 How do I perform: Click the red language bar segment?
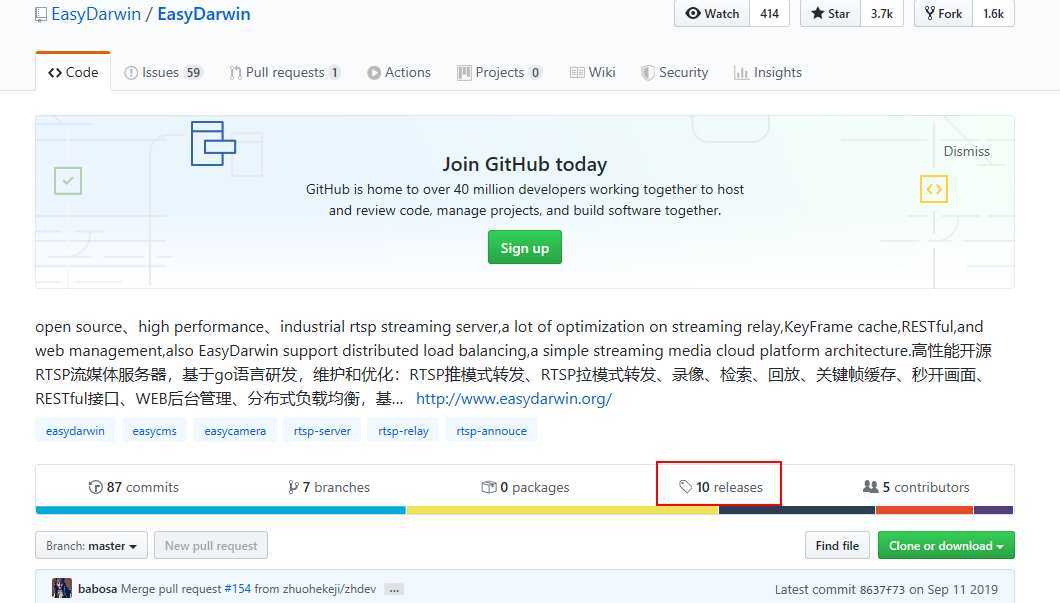(x=924, y=510)
